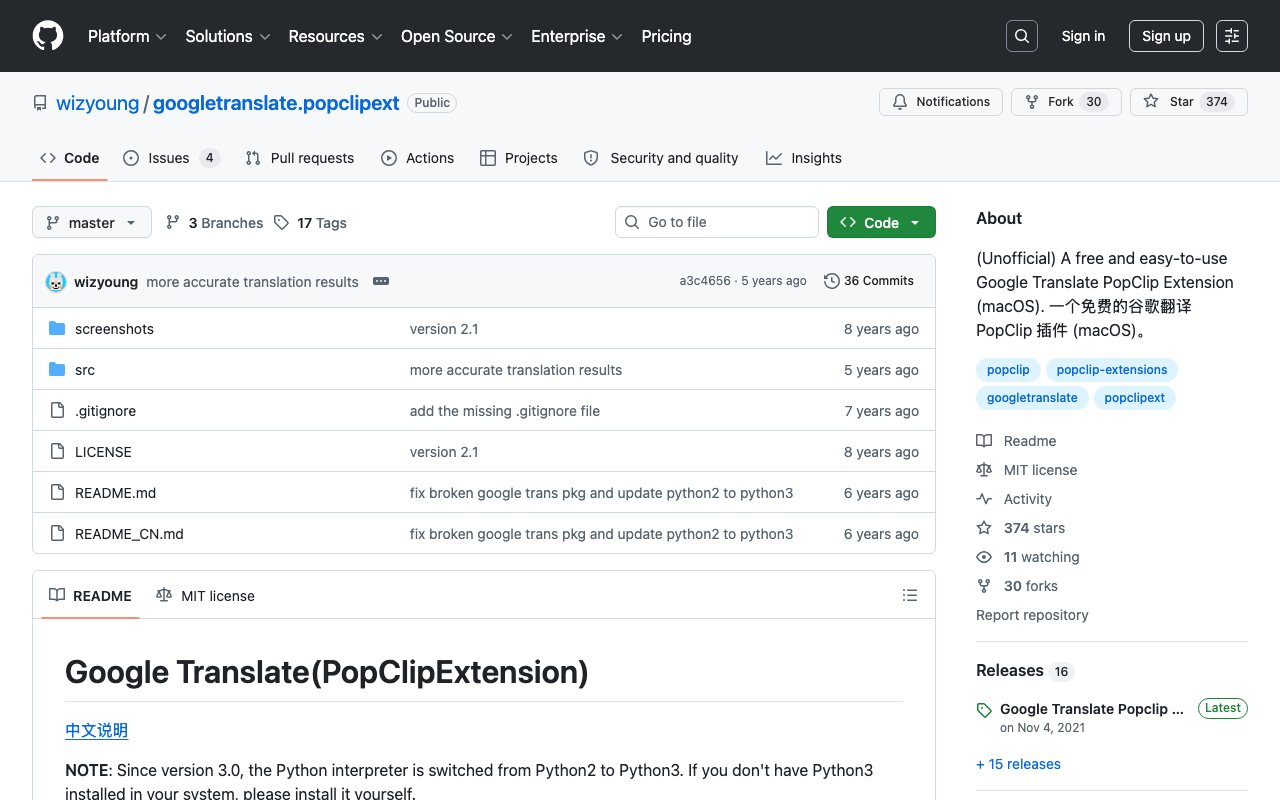
Task: Click the Notifications bell button
Action: tap(941, 102)
